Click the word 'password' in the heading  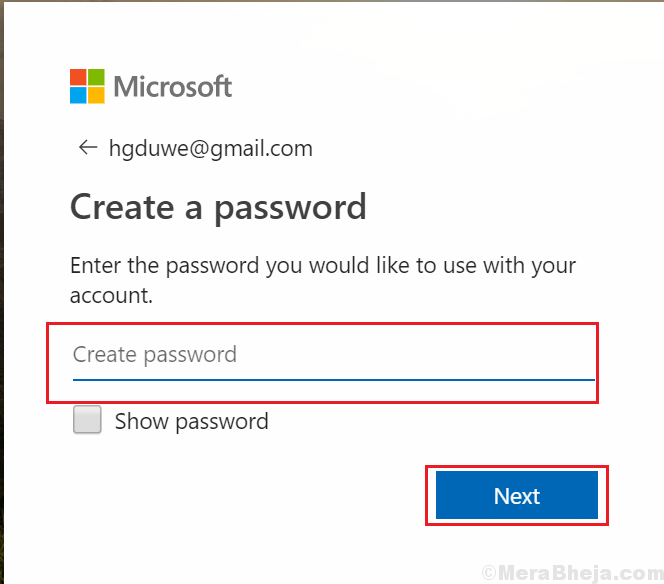pyautogui.click(x=290, y=209)
